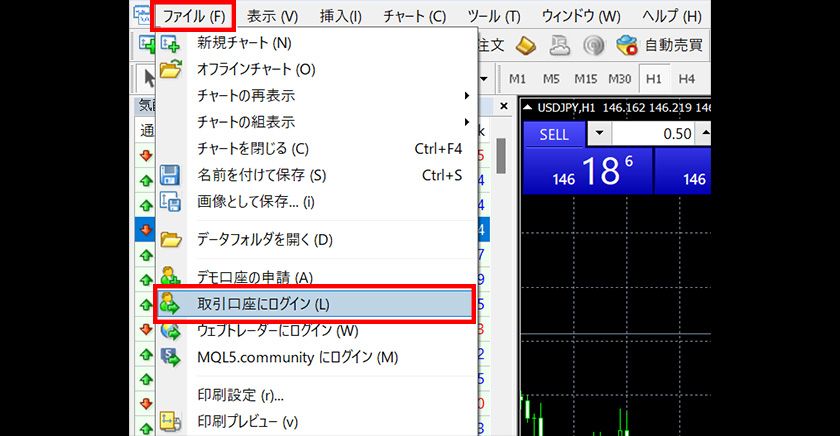
Task: Click the signals radar icon in toolbar
Action: pyautogui.click(x=594, y=46)
